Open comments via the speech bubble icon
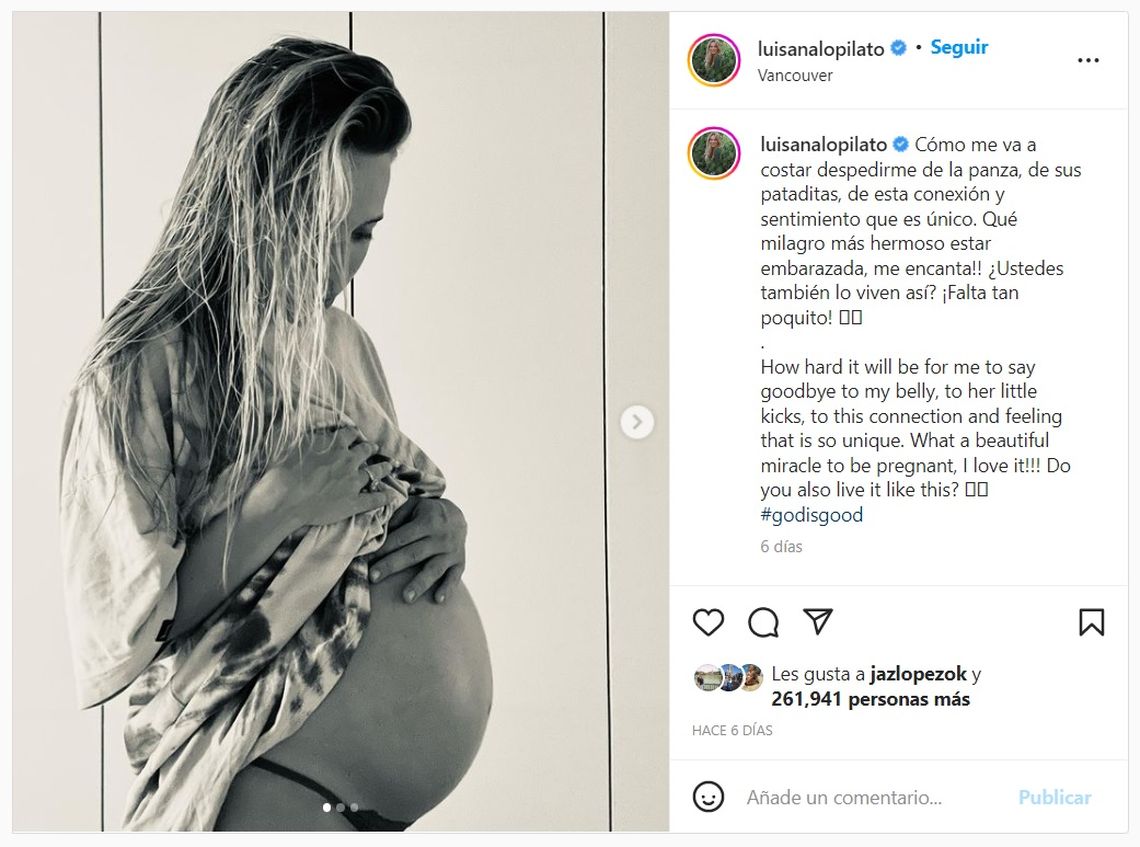 coord(763,623)
